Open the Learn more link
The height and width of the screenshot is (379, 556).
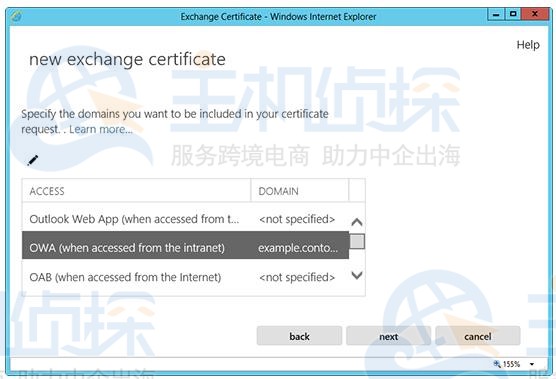101,129
